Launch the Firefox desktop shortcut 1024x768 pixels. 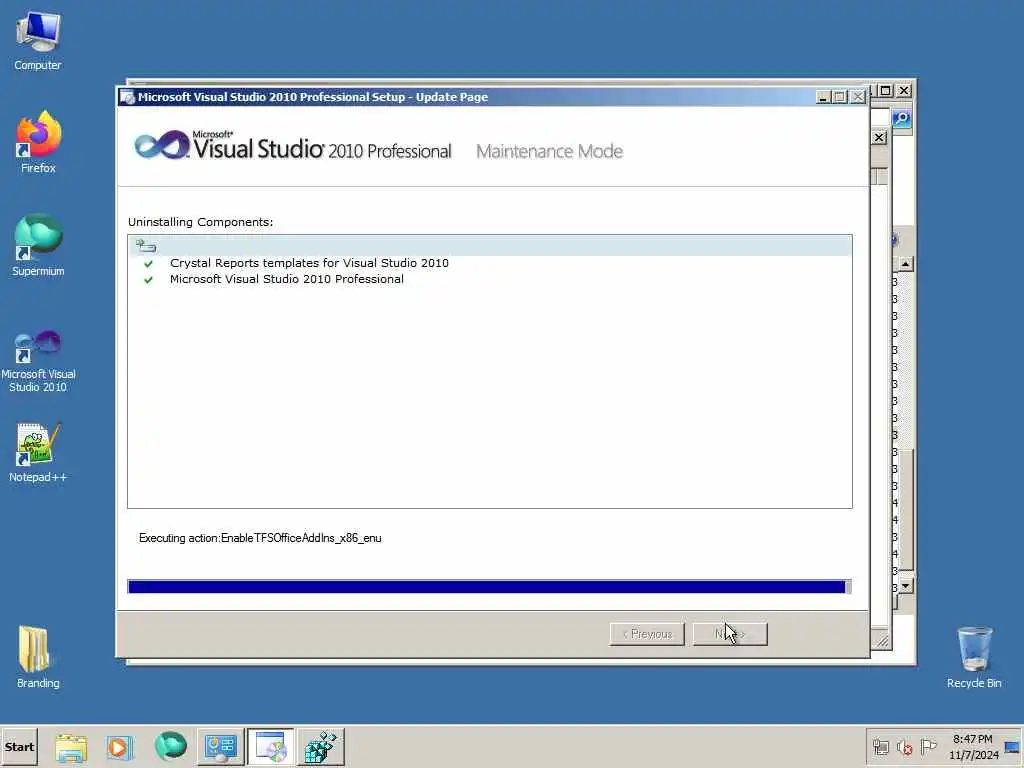click(38, 142)
